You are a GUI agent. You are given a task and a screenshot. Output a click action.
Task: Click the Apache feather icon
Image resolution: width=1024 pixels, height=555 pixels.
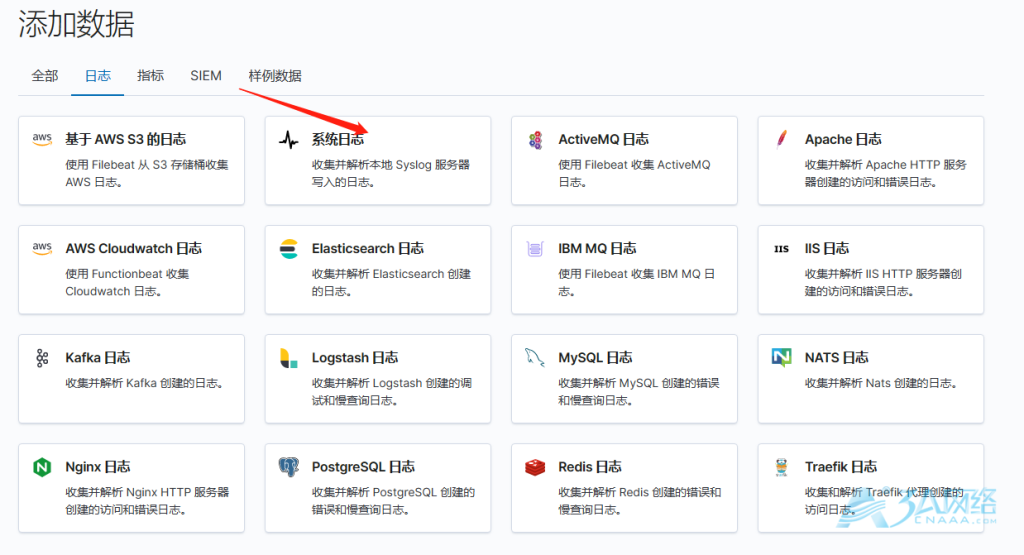tap(782, 139)
